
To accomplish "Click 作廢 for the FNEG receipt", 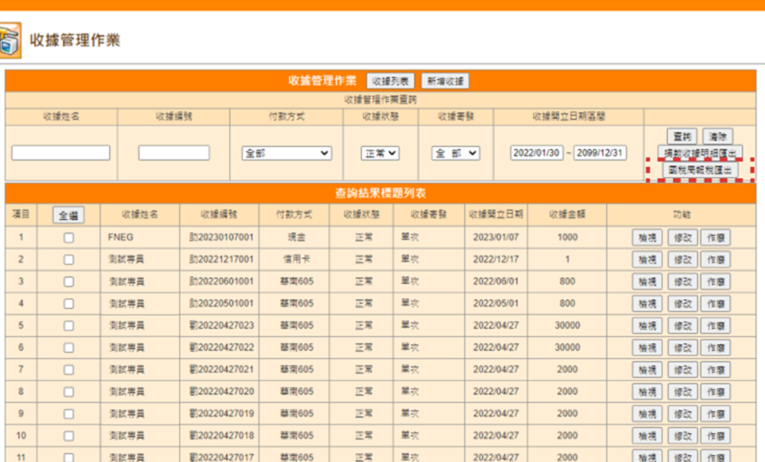I will tap(716, 238).
